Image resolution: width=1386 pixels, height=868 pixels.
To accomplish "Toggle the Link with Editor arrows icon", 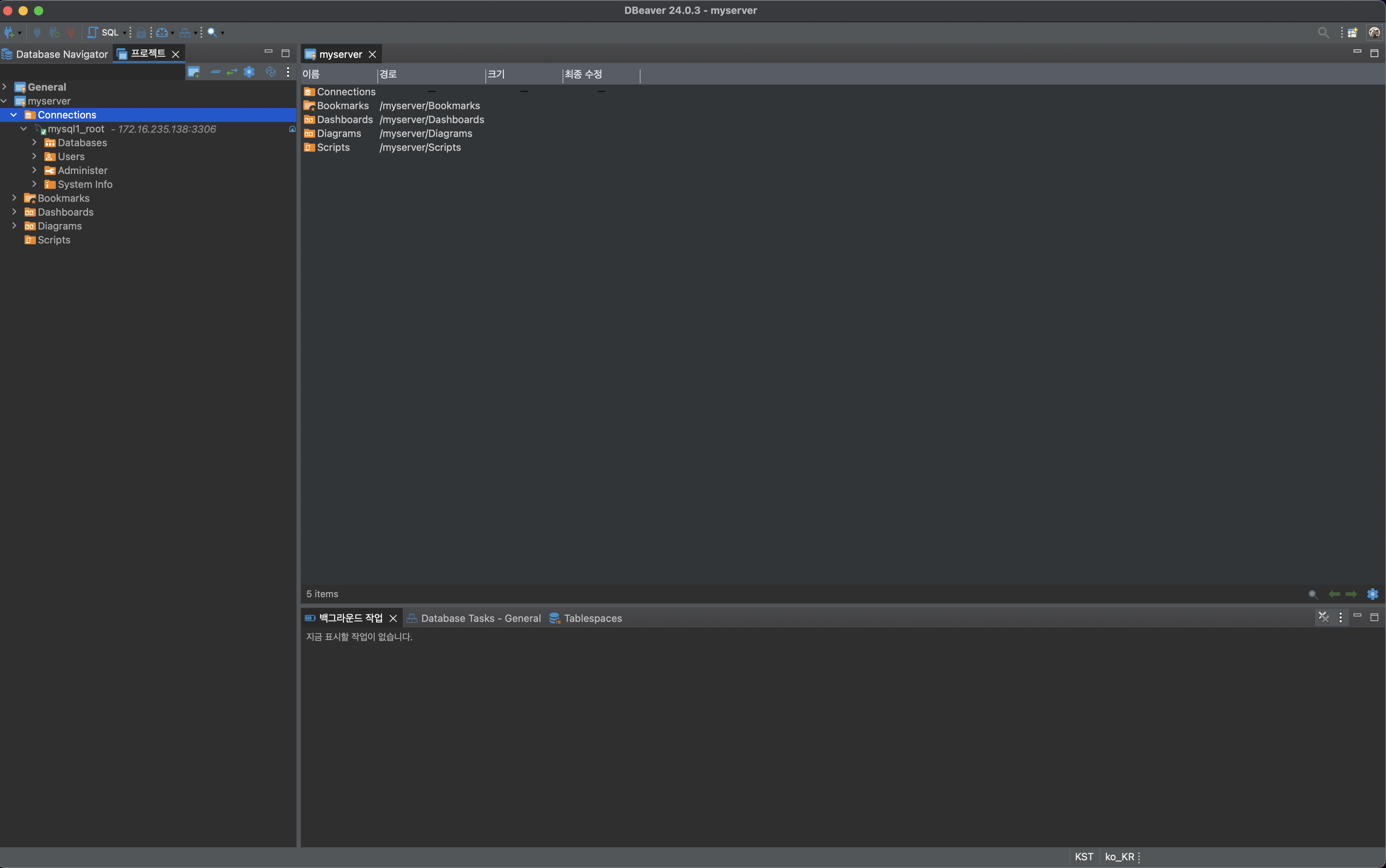I will point(232,72).
